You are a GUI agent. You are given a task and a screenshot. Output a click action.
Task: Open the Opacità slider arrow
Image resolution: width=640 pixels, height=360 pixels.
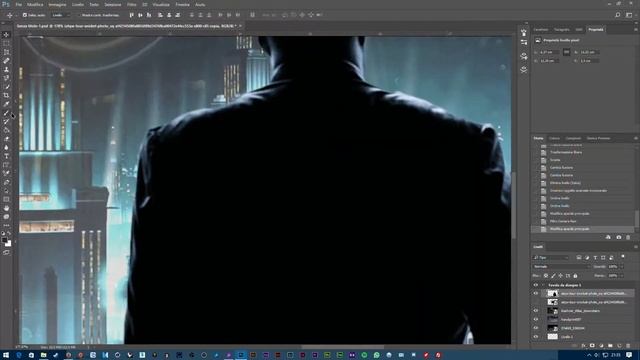tap(622, 267)
